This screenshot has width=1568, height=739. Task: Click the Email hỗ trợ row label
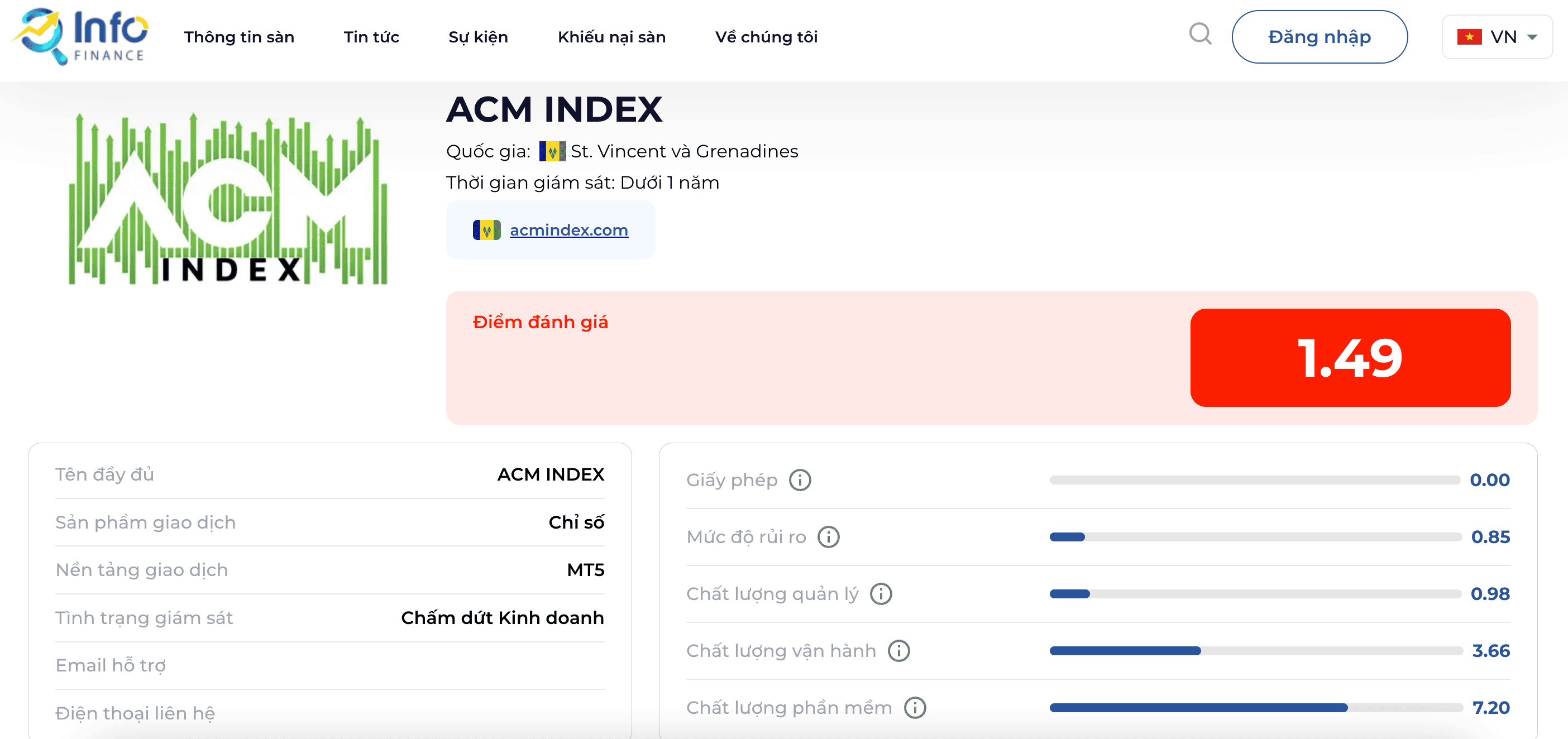[x=110, y=665]
